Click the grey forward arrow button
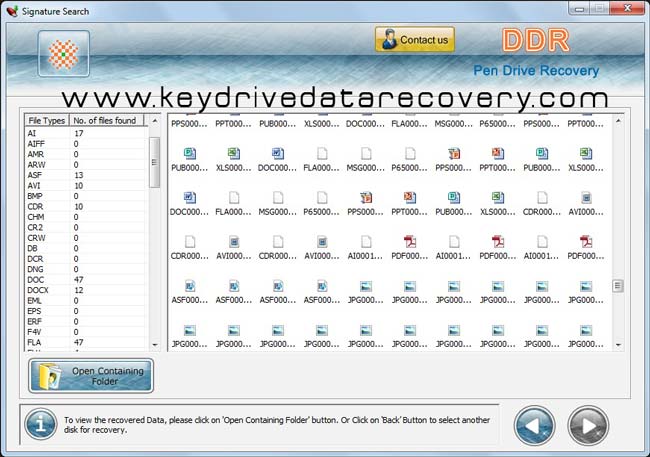 click(588, 425)
